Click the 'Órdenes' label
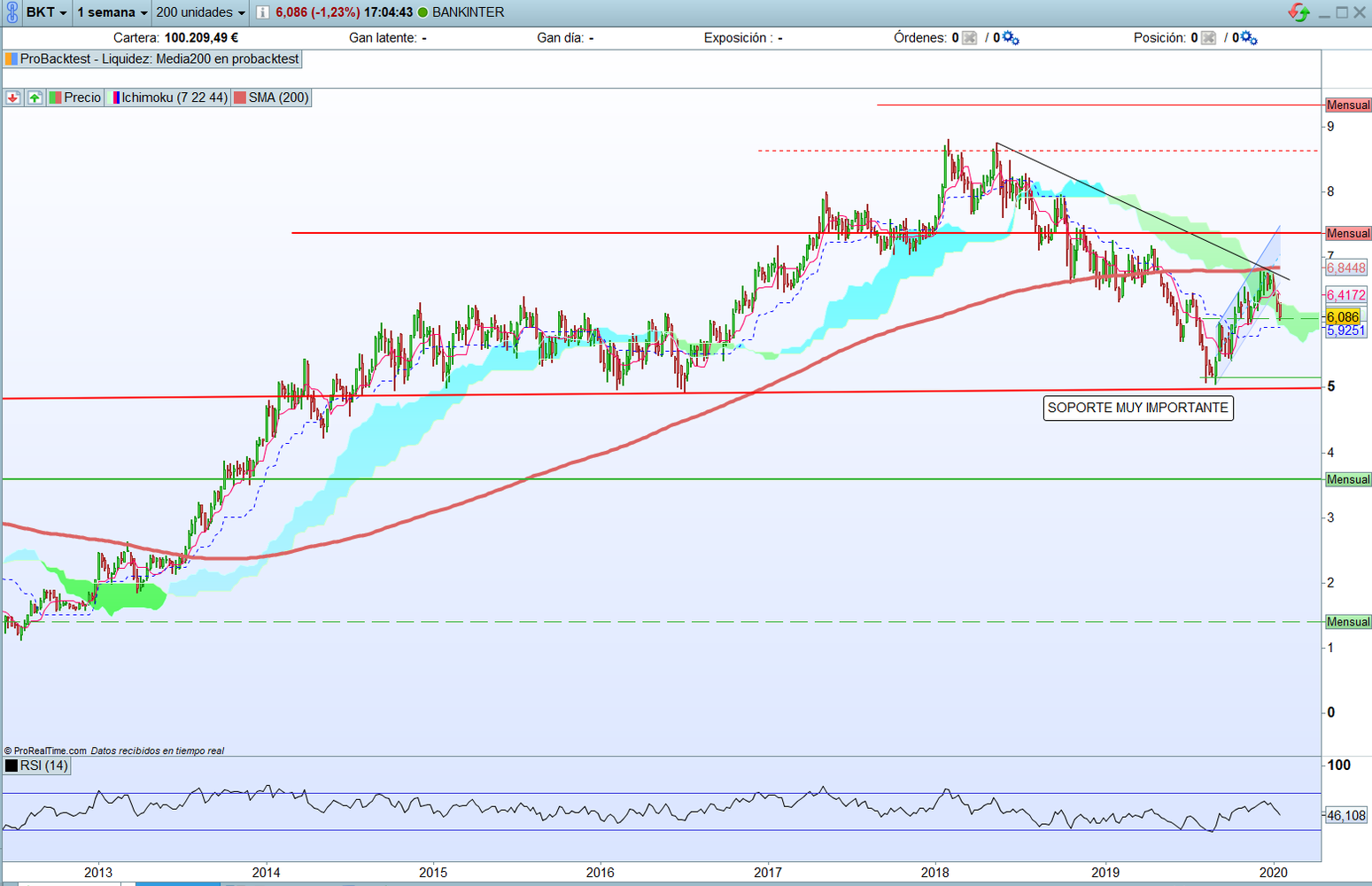Viewport: 1372px width, 886px height. 921,38
